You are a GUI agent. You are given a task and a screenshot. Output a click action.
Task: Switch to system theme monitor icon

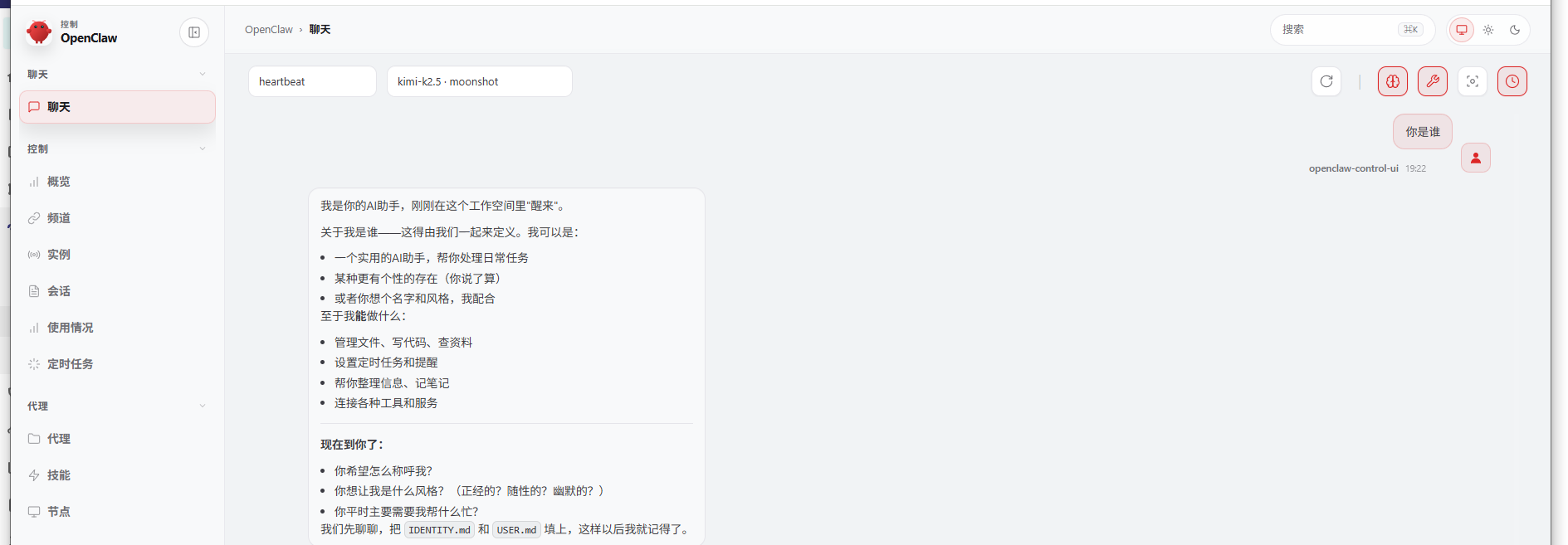[1462, 30]
